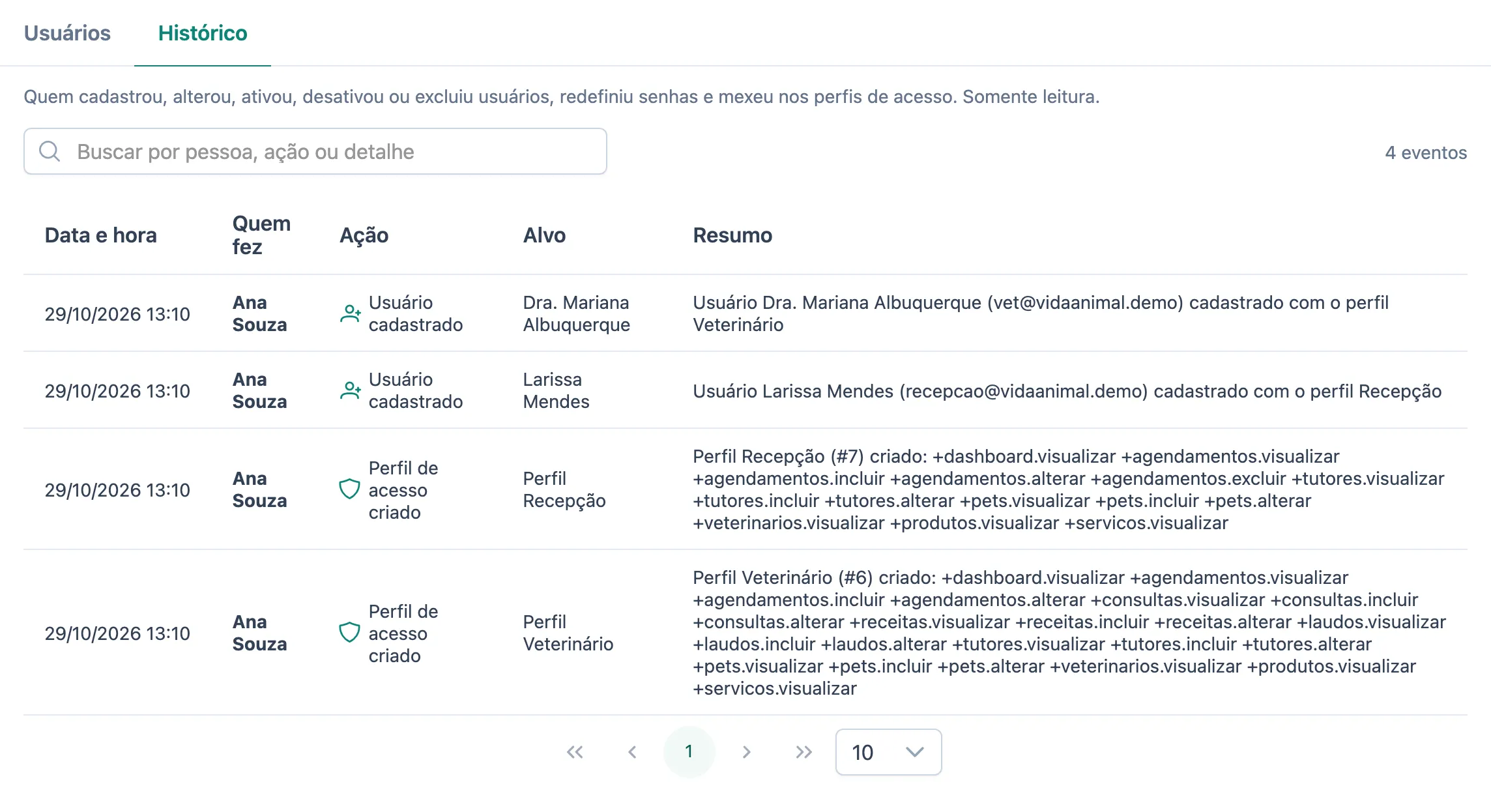Focus the search field for pessoa, ação ou detalhe
1491x812 pixels.
[x=315, y=151]
